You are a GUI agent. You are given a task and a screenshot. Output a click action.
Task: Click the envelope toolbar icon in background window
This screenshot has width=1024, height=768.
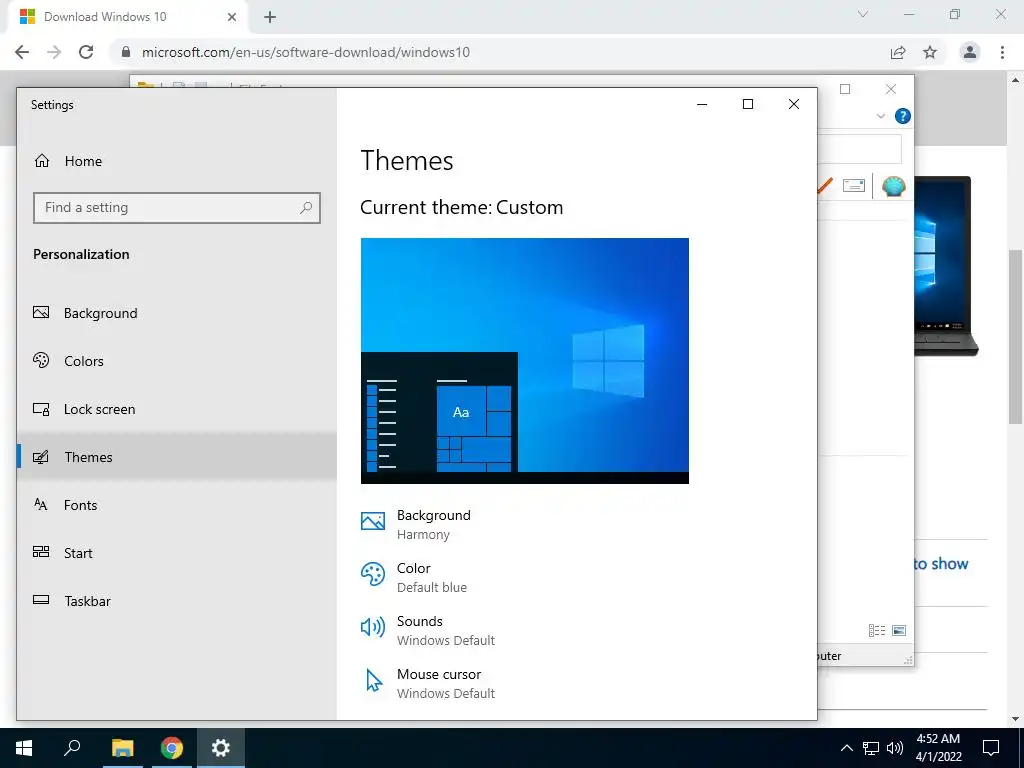tap(854, 185)
